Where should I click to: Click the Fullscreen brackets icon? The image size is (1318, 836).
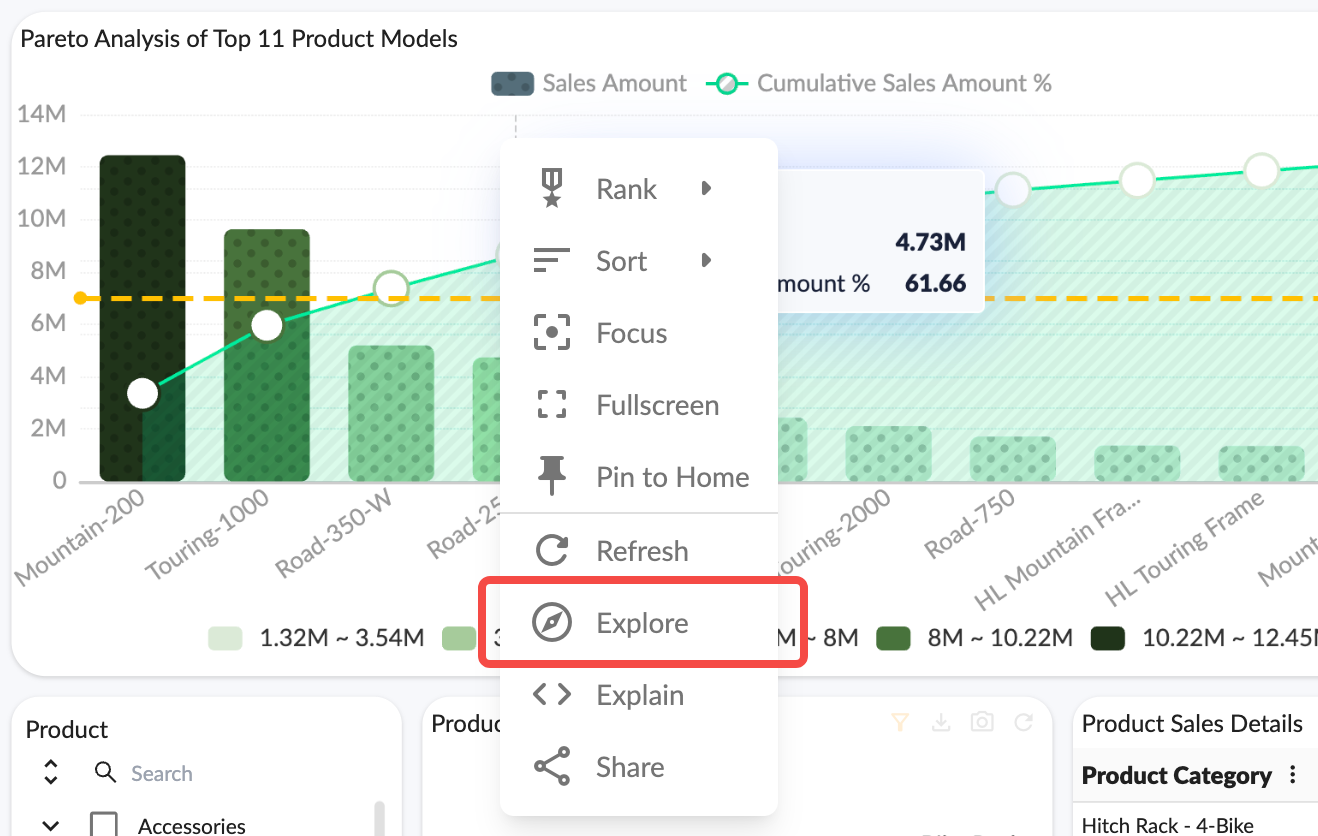pyautogui.click(x=551, y=405)
